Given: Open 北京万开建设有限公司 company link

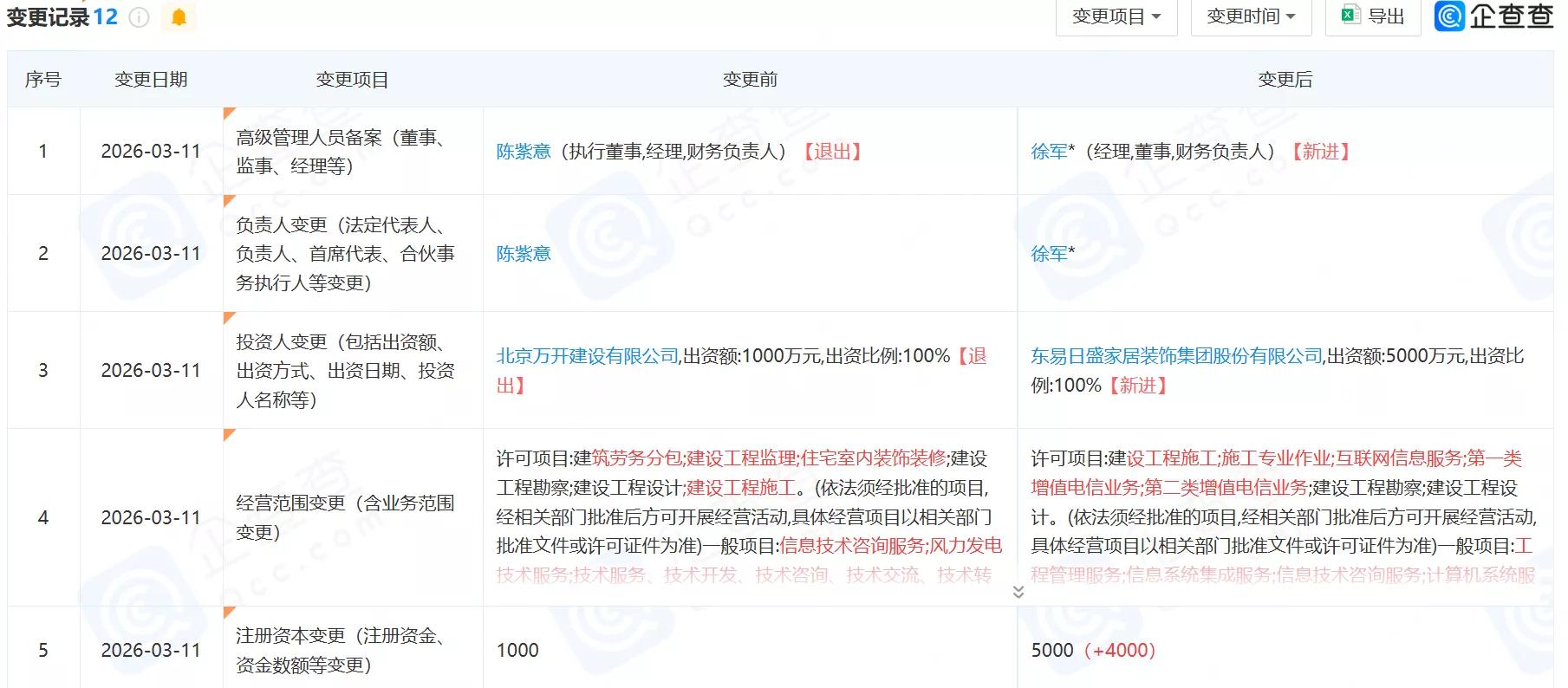Looking at the screenshot, I should pos(588,356).
